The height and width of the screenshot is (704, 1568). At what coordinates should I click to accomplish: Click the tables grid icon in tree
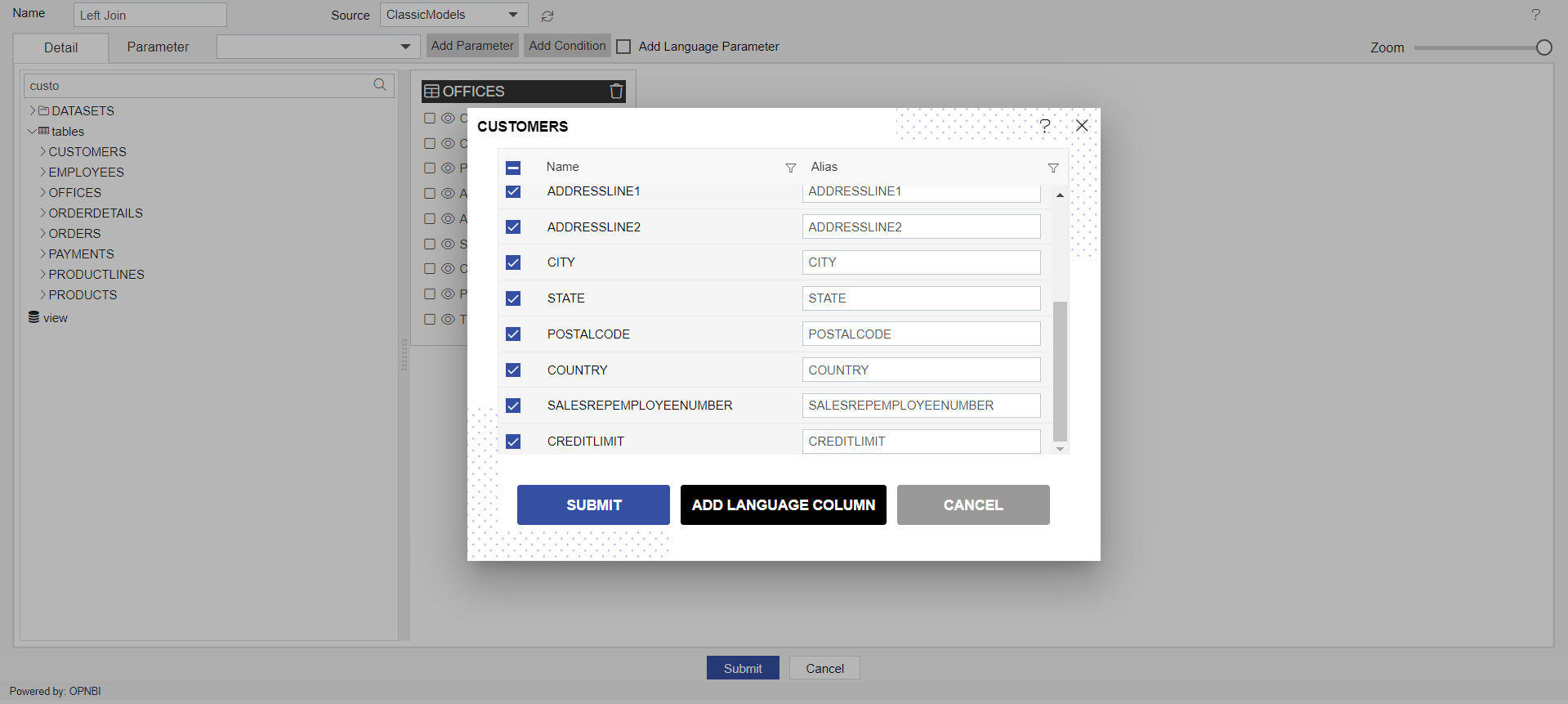pos(44,131)
